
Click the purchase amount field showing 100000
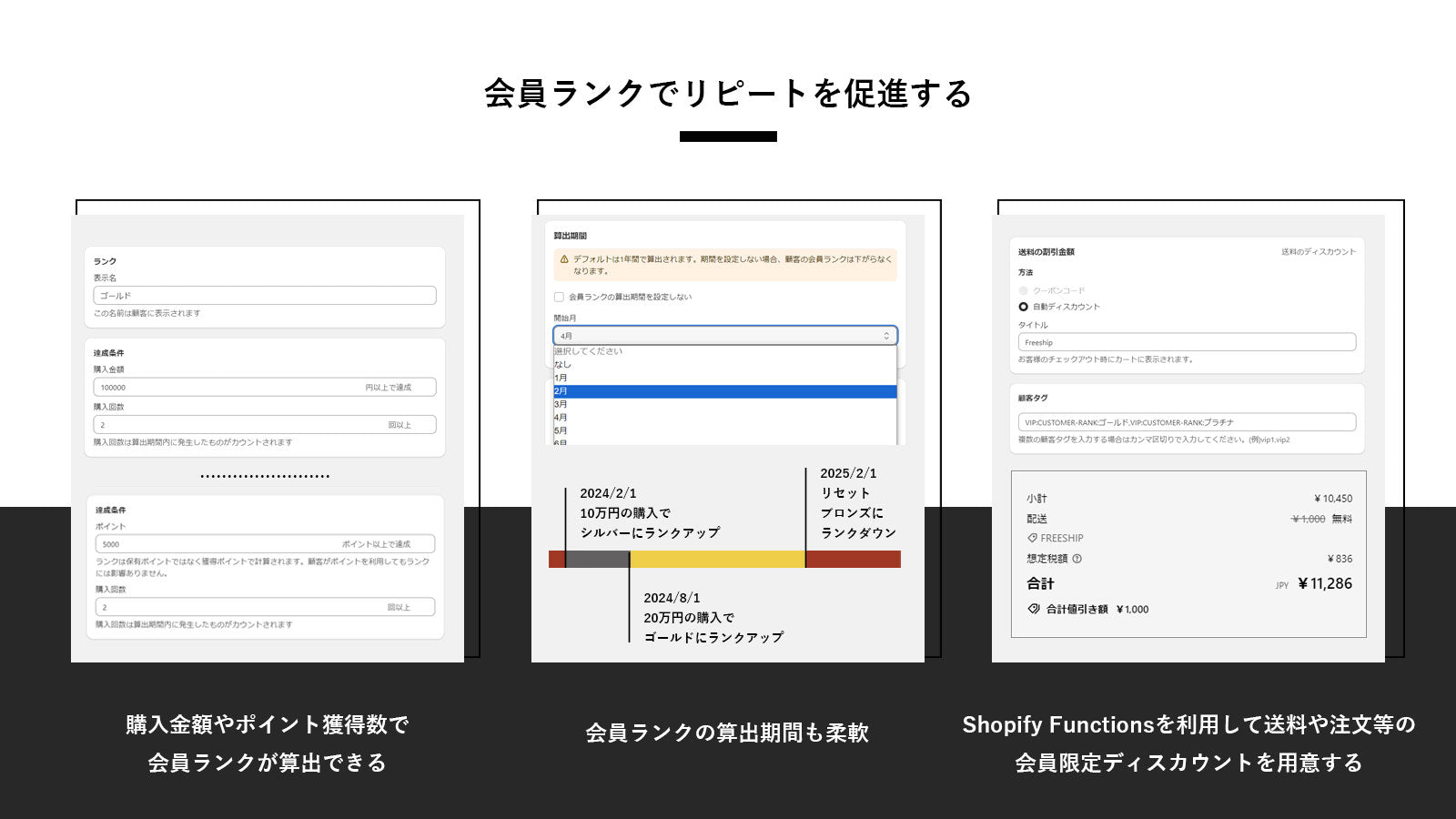[x=264, y=387]
